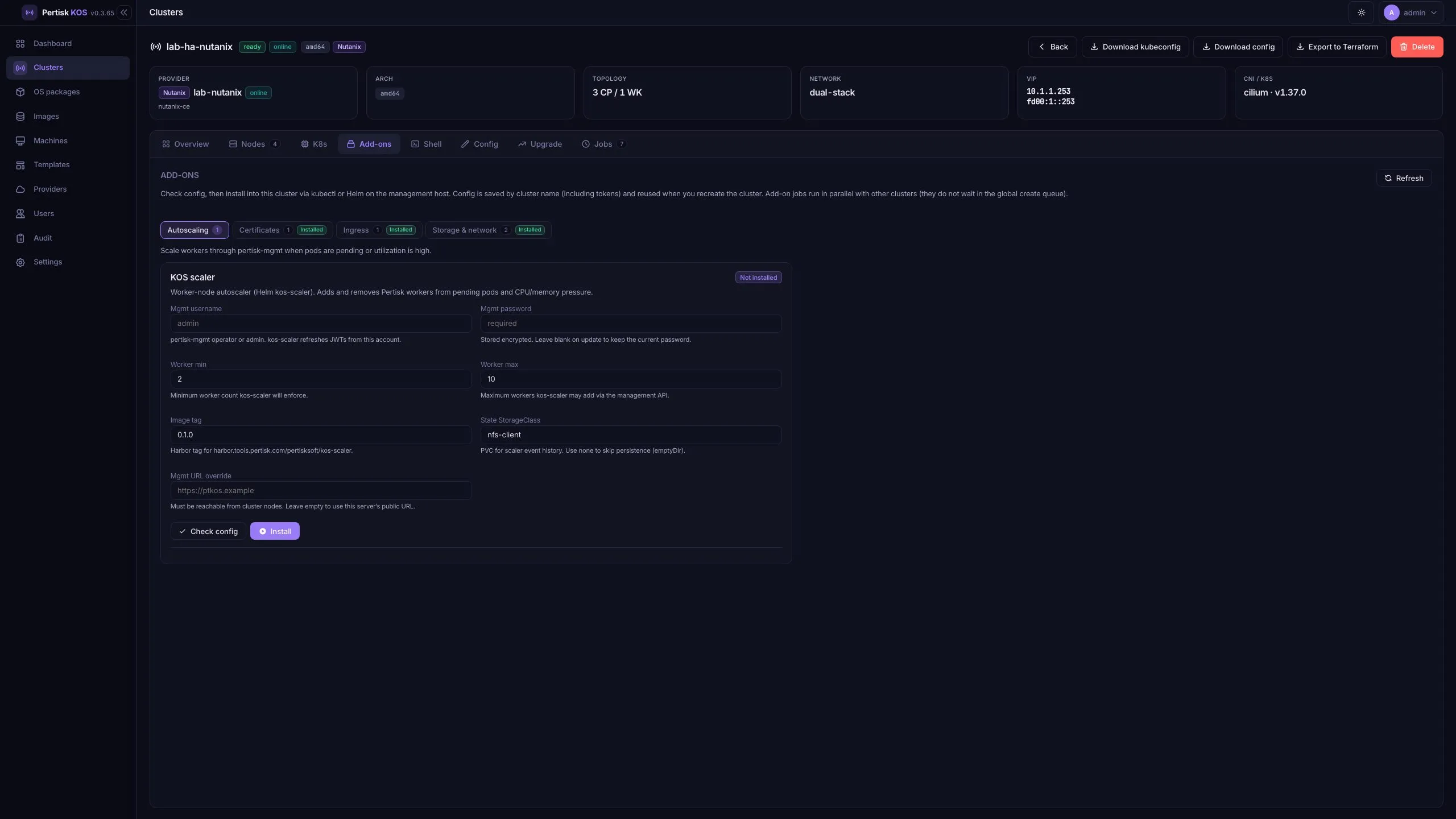Select the Ingress add-on category
Image resolution: width=1456 pixels, height=819 pixels.
[x=379, y=230]
